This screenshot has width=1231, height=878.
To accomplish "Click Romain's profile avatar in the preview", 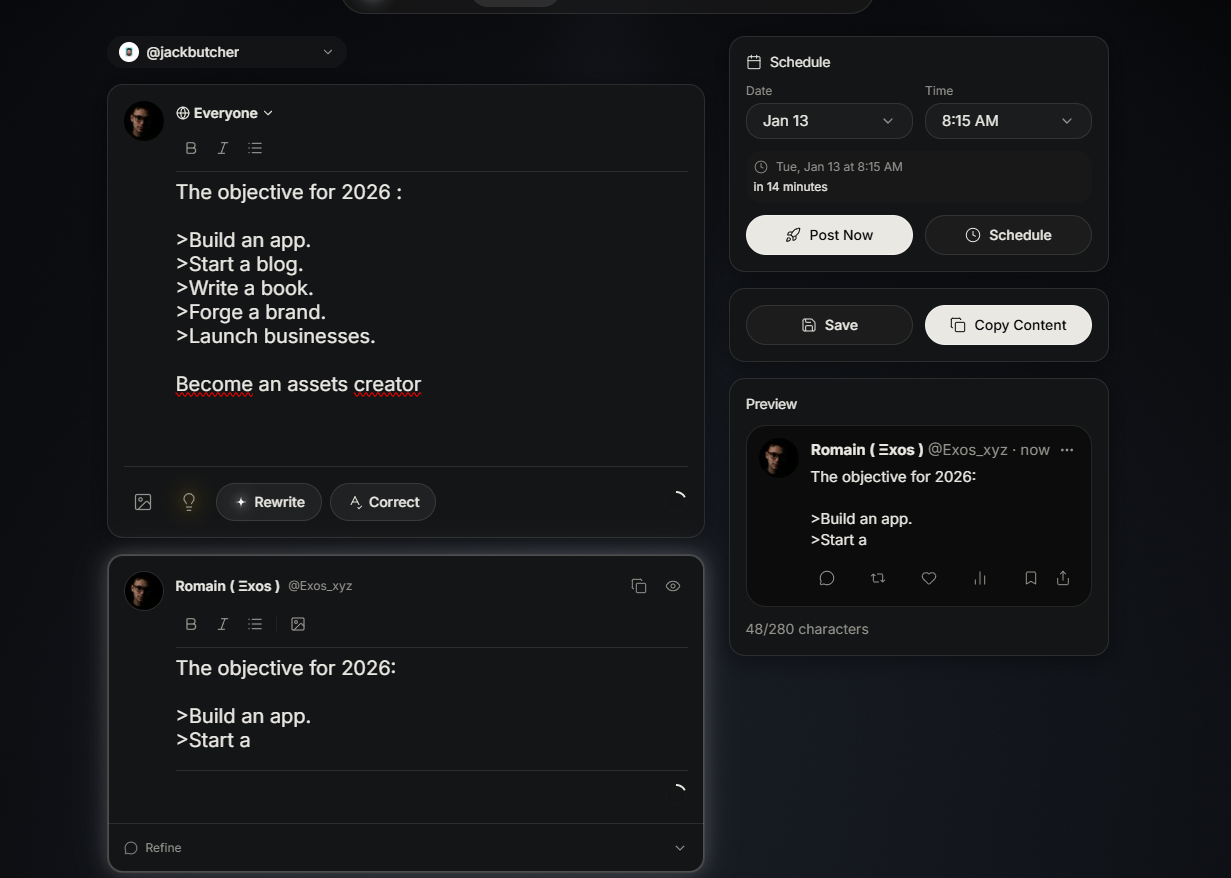I will tap(777, 457).
